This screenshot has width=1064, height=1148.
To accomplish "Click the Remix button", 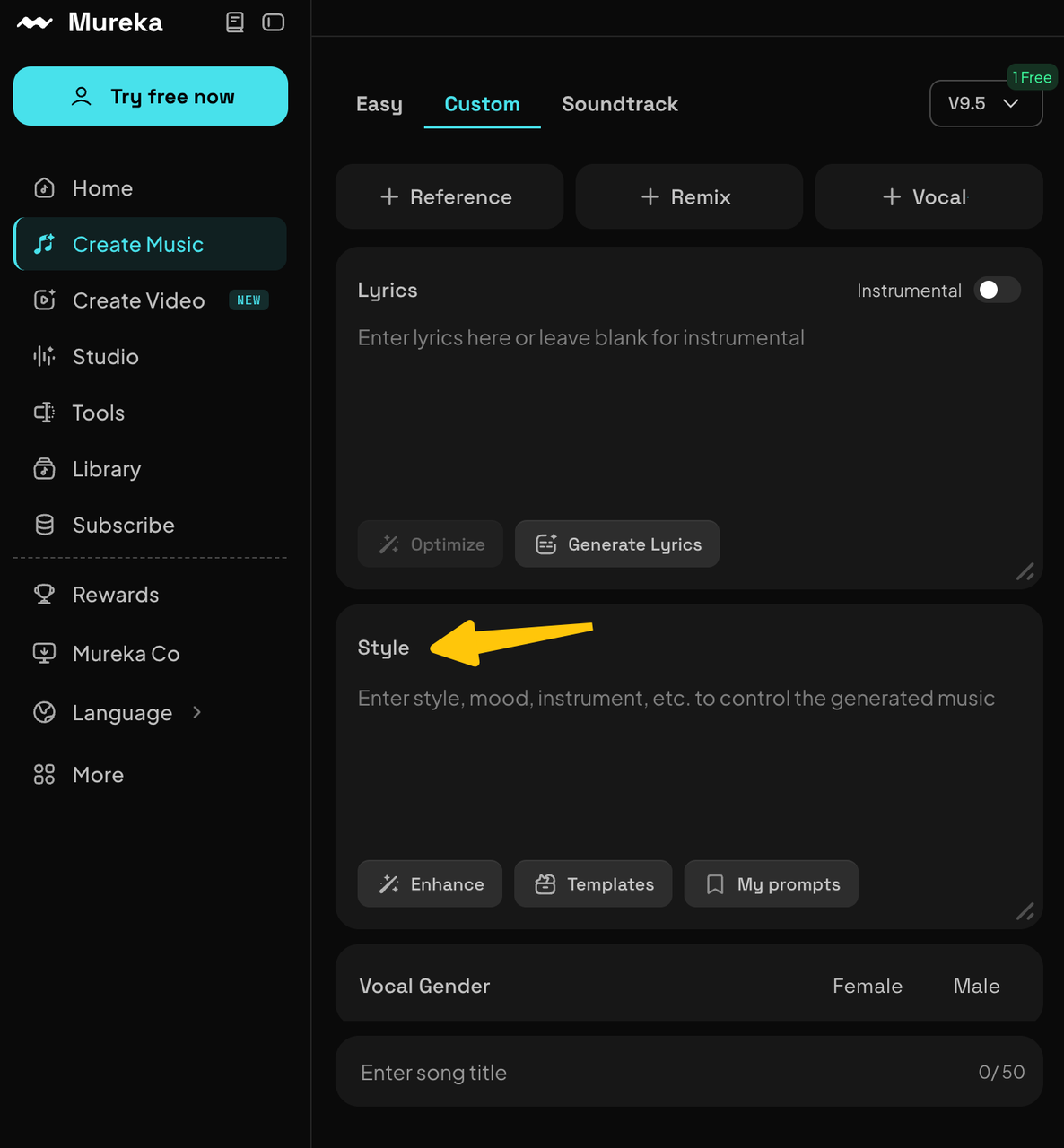I will point(689,196).
